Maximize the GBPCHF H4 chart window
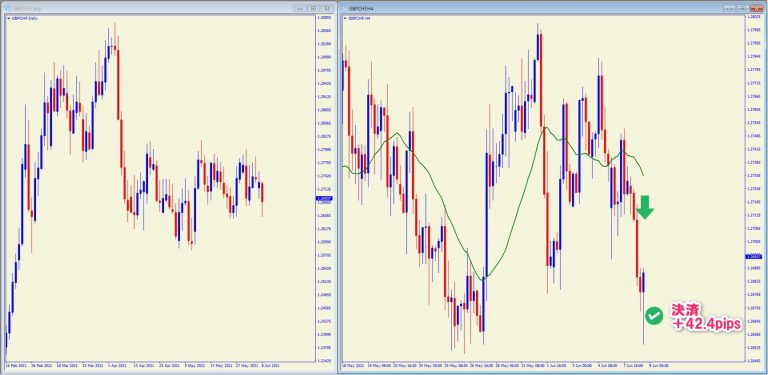 click(743, 8)
